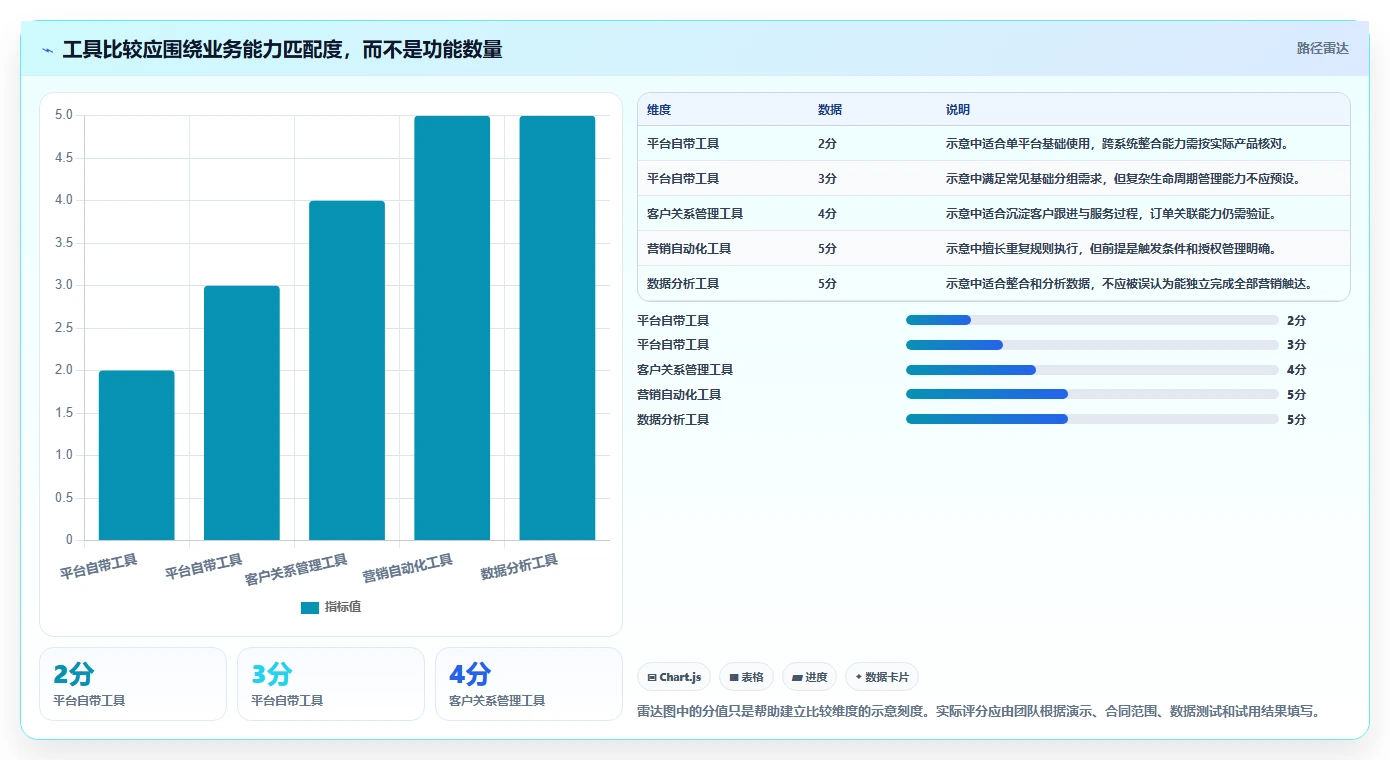Click the 营销自动化工具 5分 progress bar

pos(1092,394)
